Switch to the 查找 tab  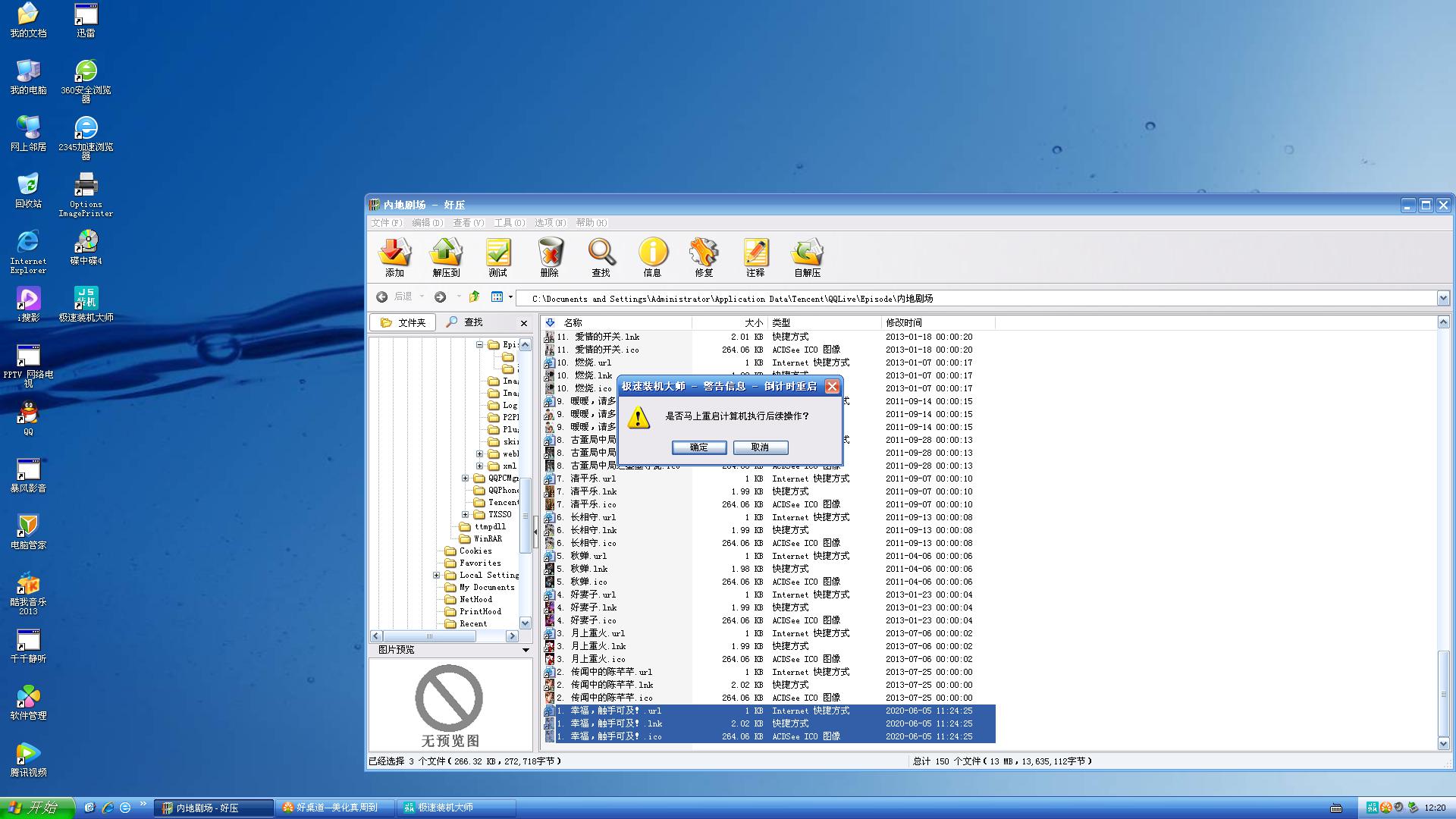pos(465,323)
